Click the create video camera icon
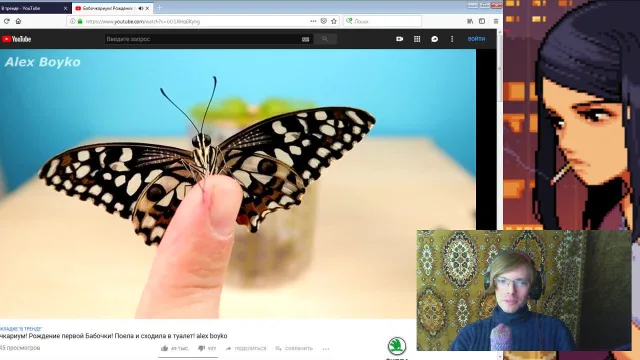The width and height of the screenshot is (640, 360). point(399,39)
